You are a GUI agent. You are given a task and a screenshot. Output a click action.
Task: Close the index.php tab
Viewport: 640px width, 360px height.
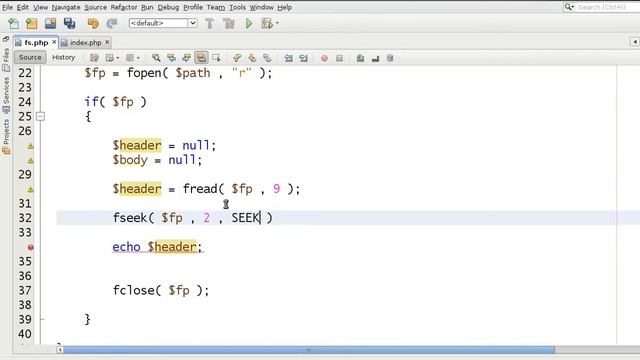click(x=107, y=42)
